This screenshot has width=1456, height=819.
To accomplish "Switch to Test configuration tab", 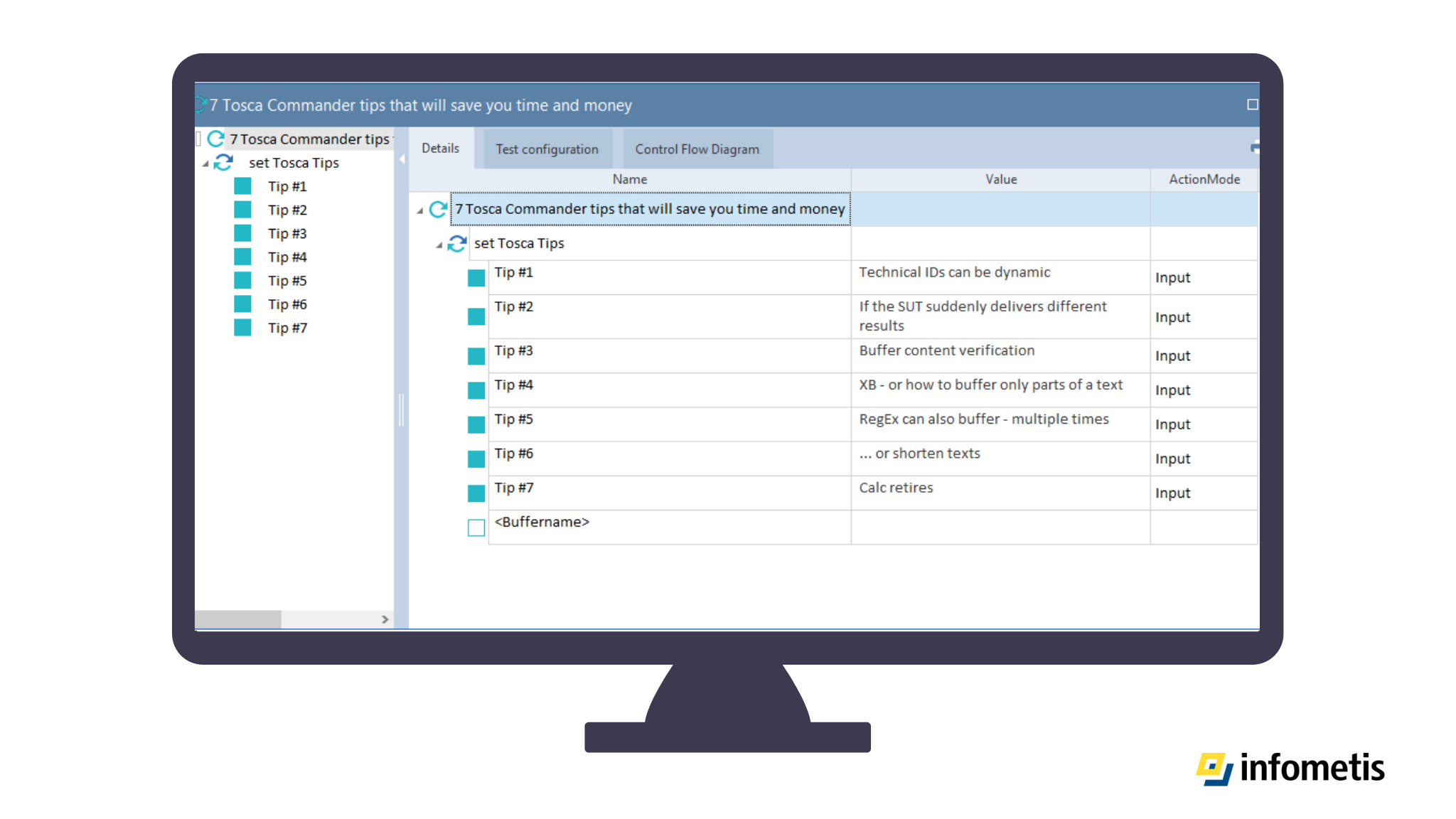I will tap(547, 149).
